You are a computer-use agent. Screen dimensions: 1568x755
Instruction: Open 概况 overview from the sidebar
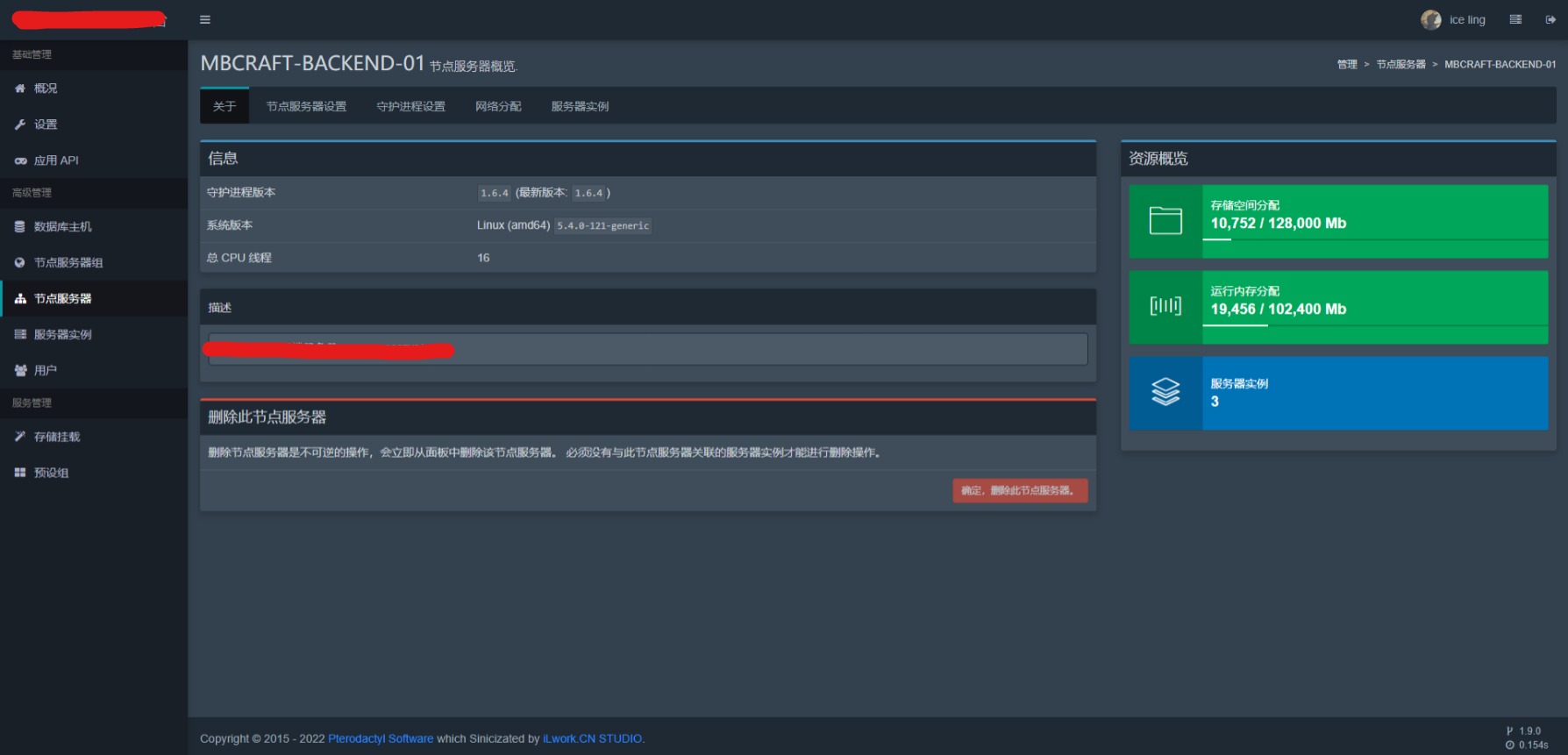pos(46,89)
